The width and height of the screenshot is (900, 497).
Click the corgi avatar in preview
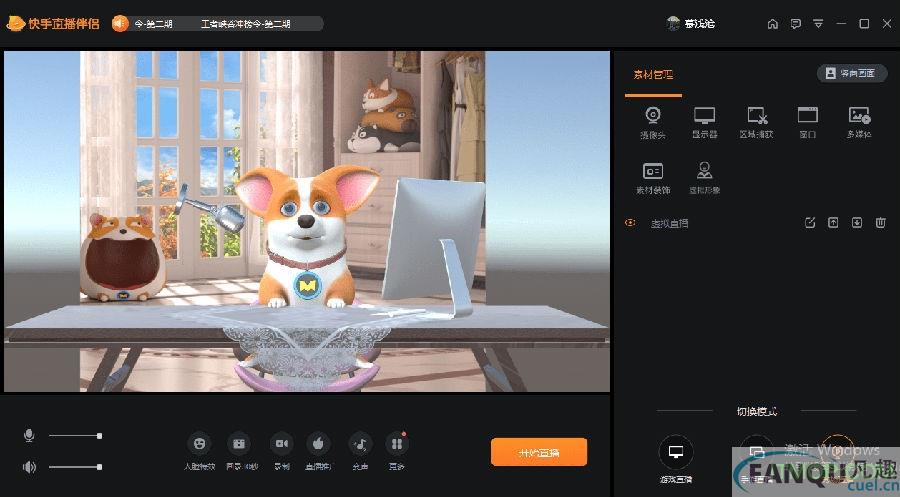coord(307,235)
